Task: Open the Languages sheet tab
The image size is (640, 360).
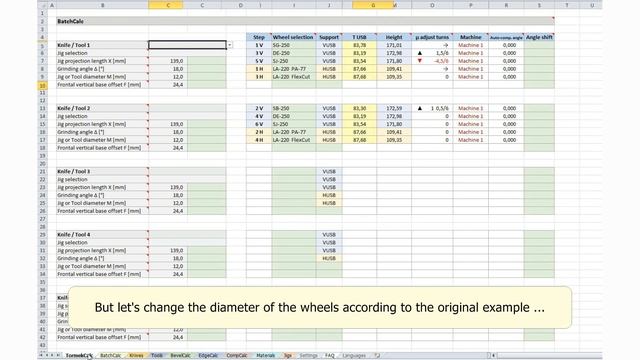Action: (x=354, y=356)
